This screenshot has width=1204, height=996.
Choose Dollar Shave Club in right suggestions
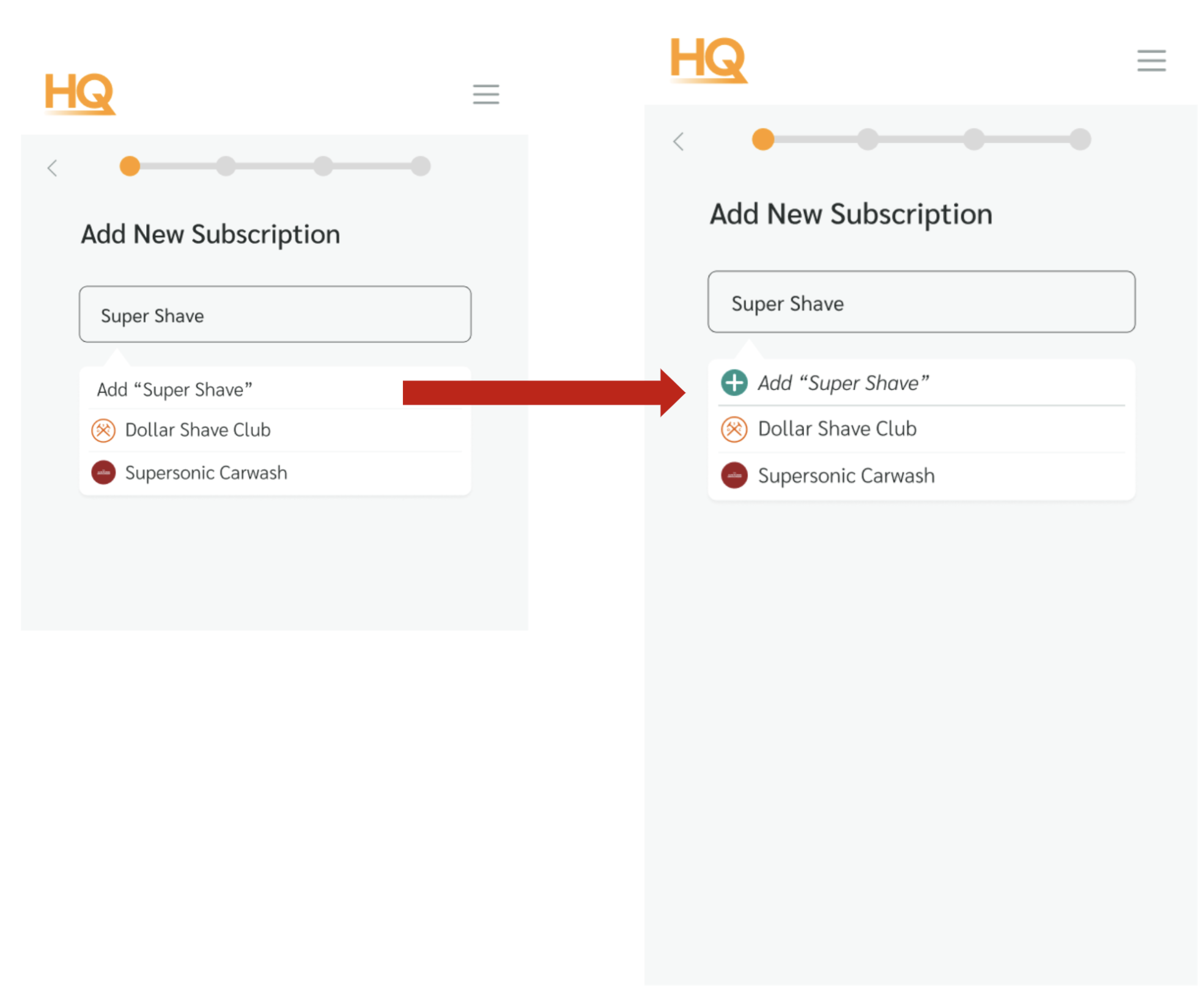click(x=837, y=429)
